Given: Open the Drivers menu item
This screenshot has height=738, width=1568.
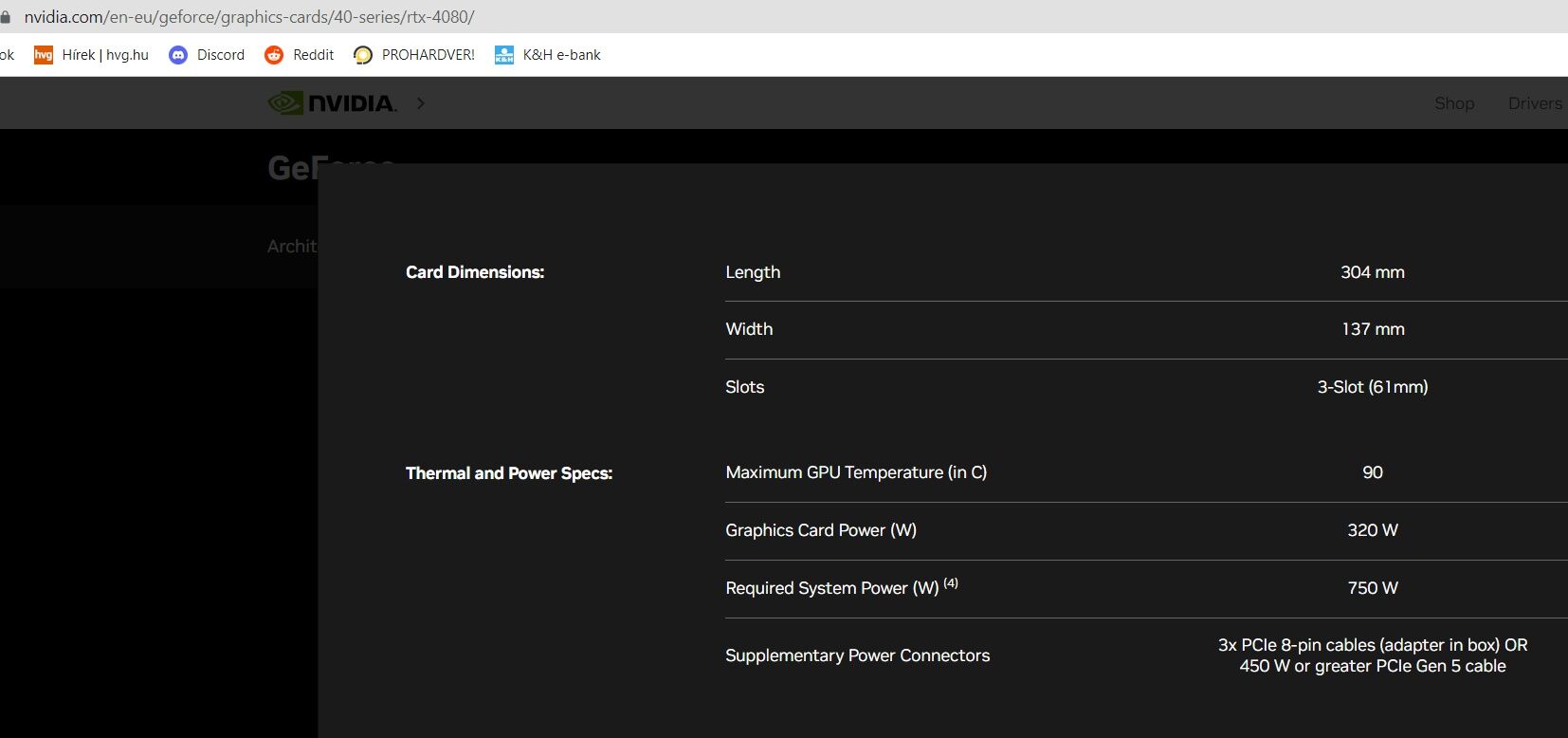Looking at the screenshot, I should 1535,103.
